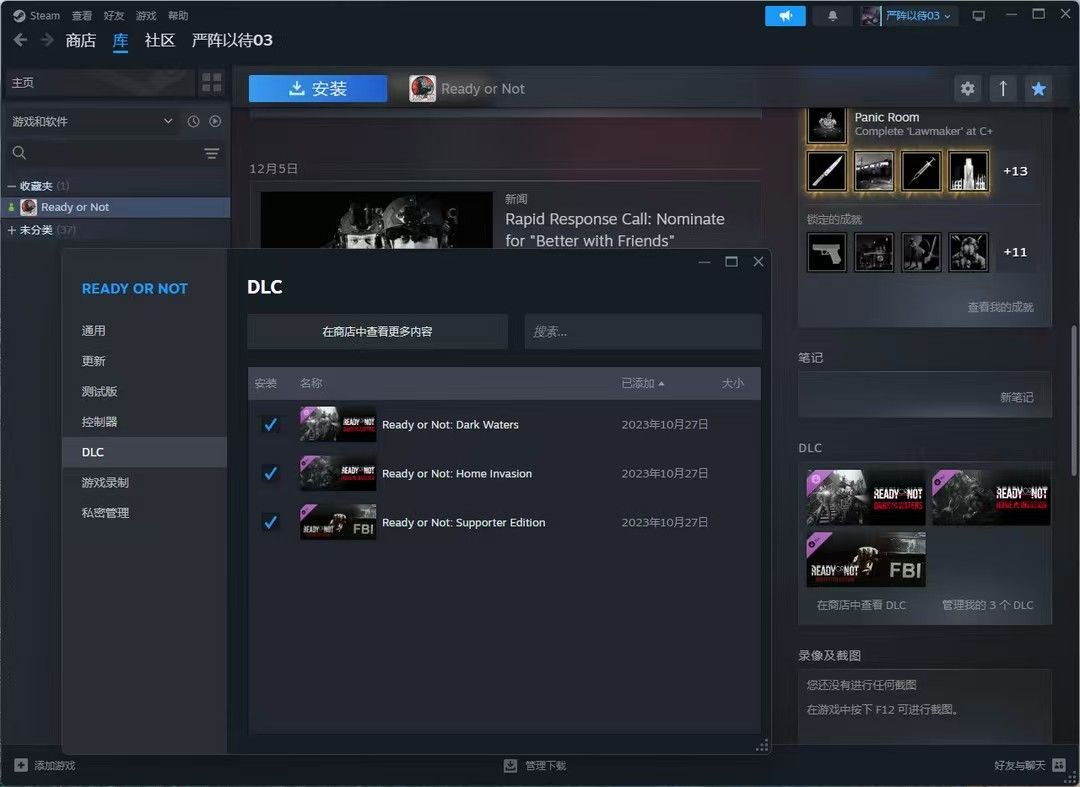Expand the 未分类 category

[12, 230]
